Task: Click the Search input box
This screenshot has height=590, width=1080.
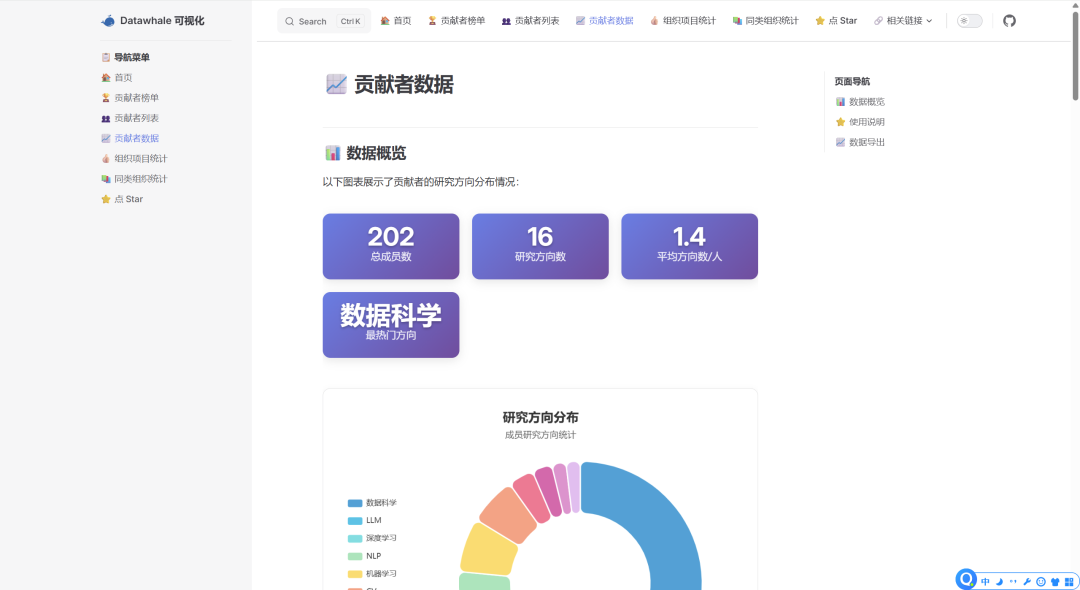Action: [x=323, y=21]
